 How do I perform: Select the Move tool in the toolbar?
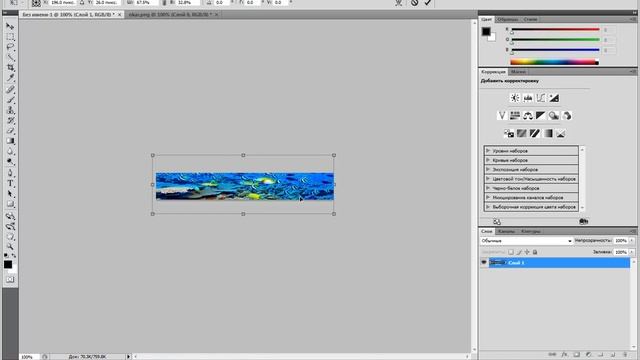[10, 26]
